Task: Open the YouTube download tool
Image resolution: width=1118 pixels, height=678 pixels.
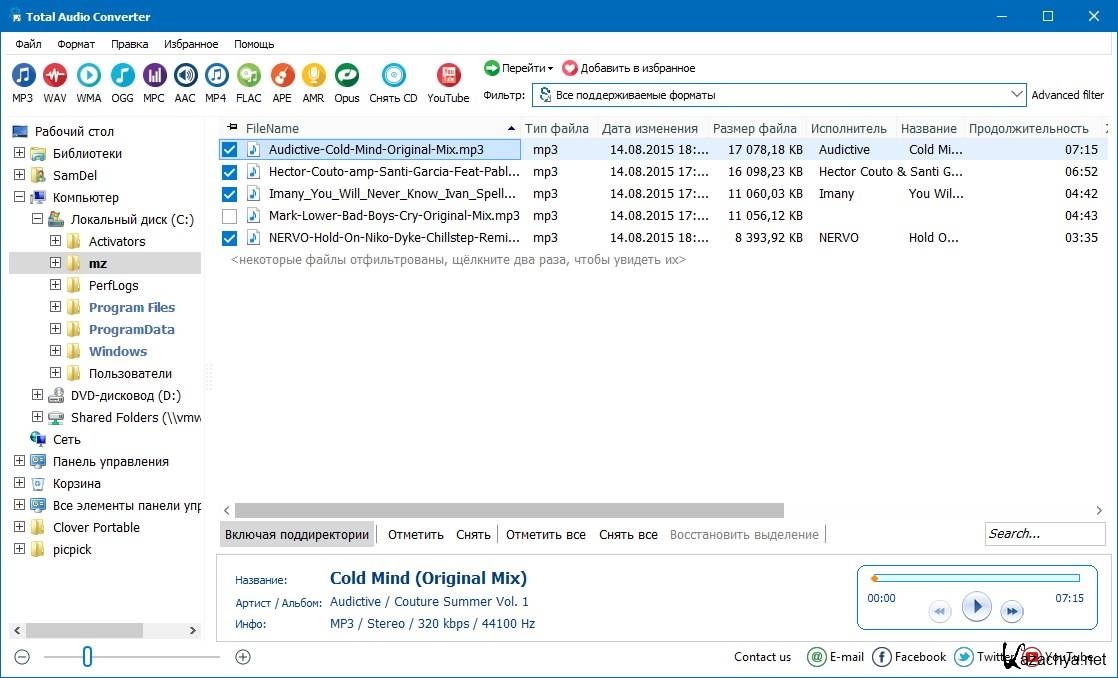Action: [448, 76]
